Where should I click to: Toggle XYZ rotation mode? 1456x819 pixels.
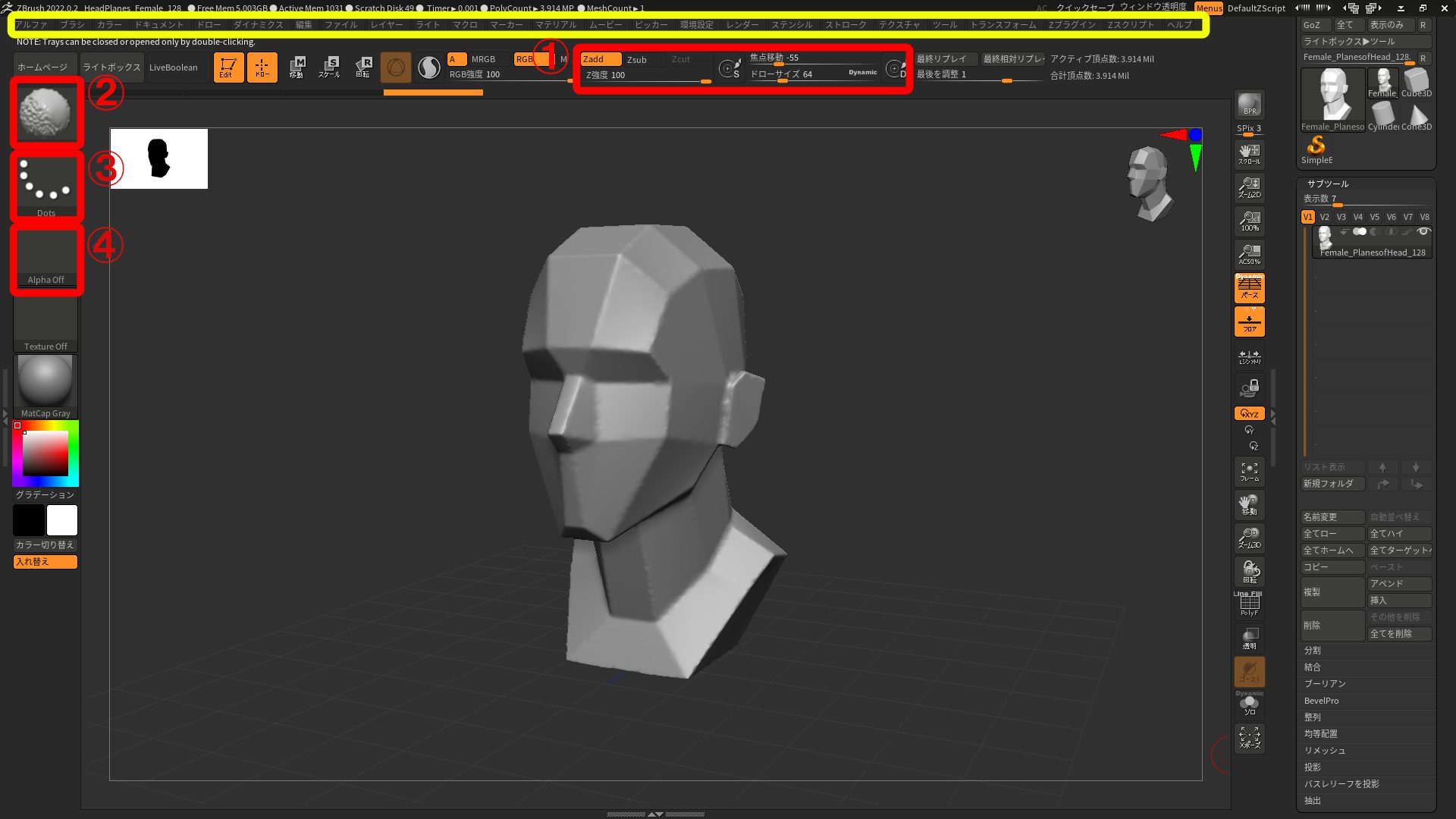[1249, 413]
